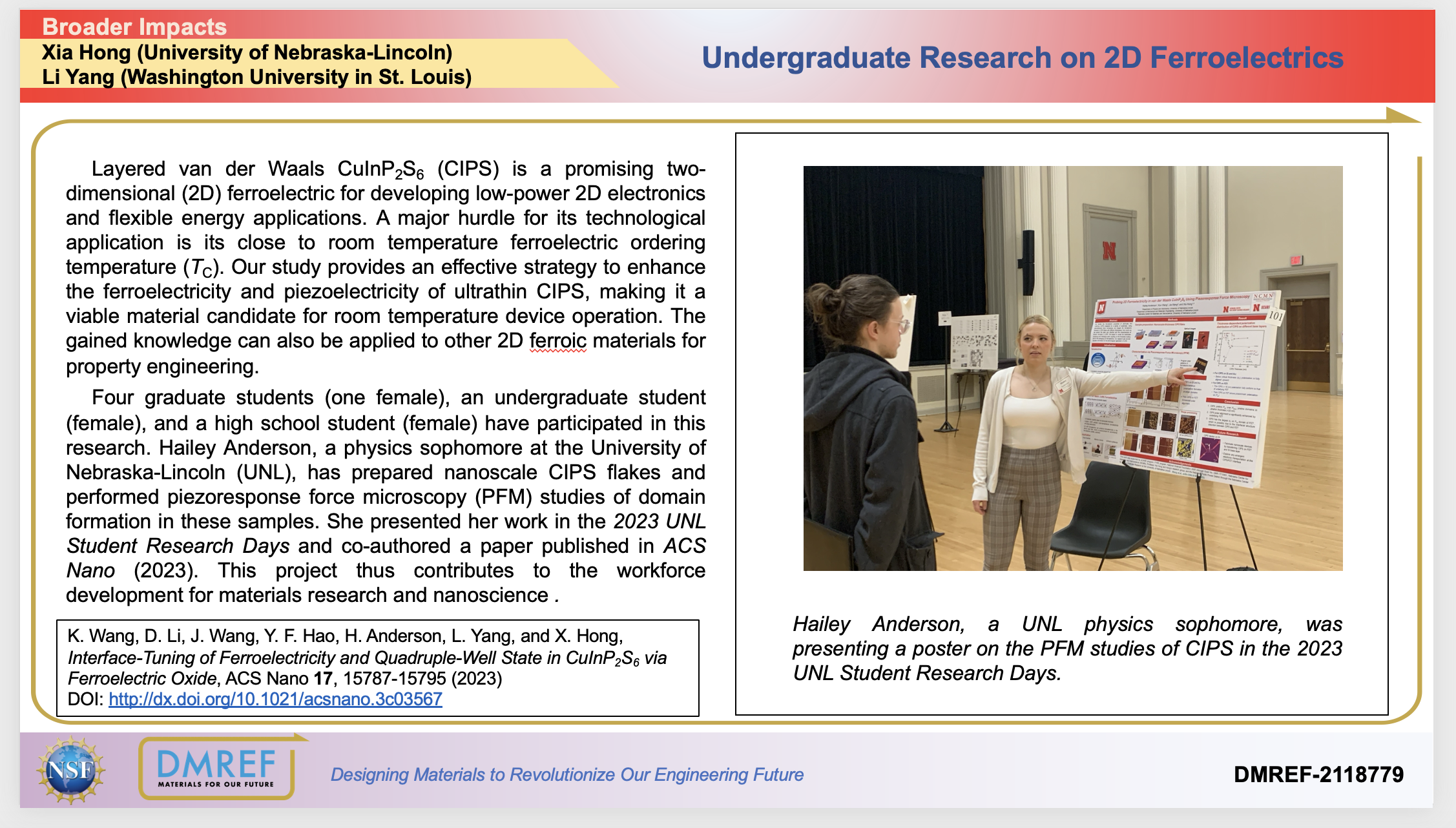1456x828 pixels.
Task: Click the NSF logo icon
Action: point(71,770)
